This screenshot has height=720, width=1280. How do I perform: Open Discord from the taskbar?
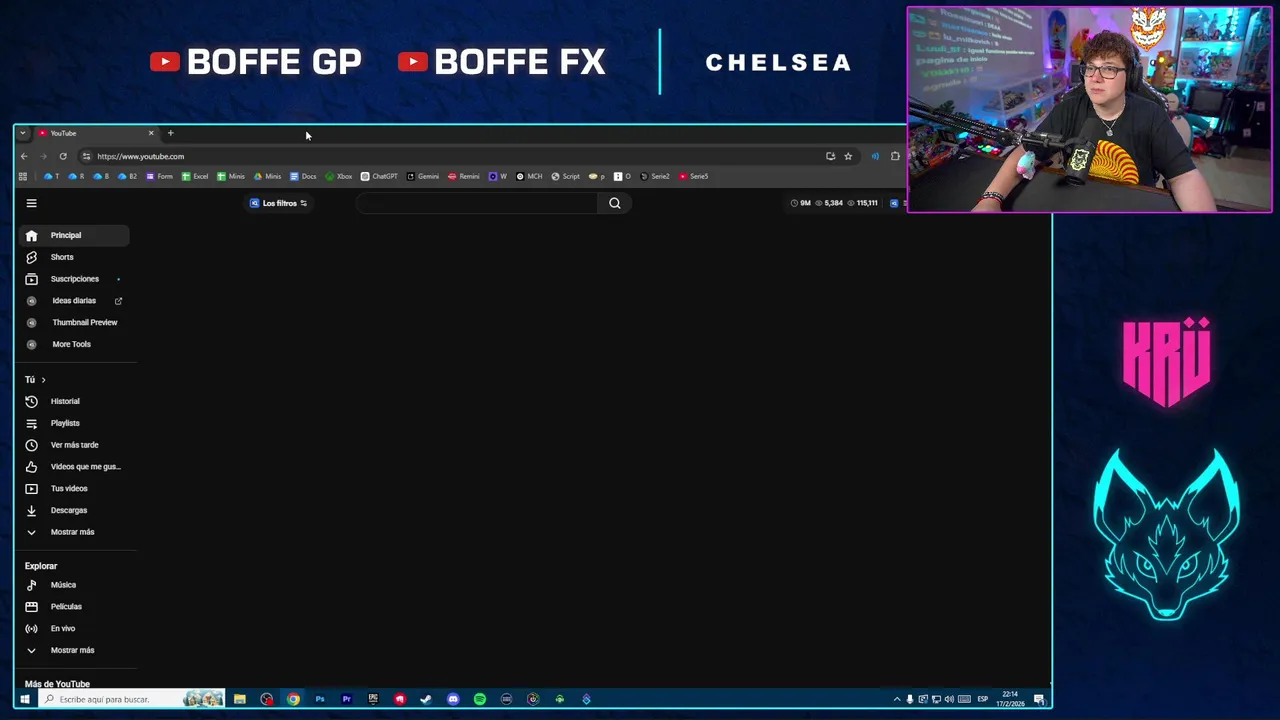click(453, 699)
